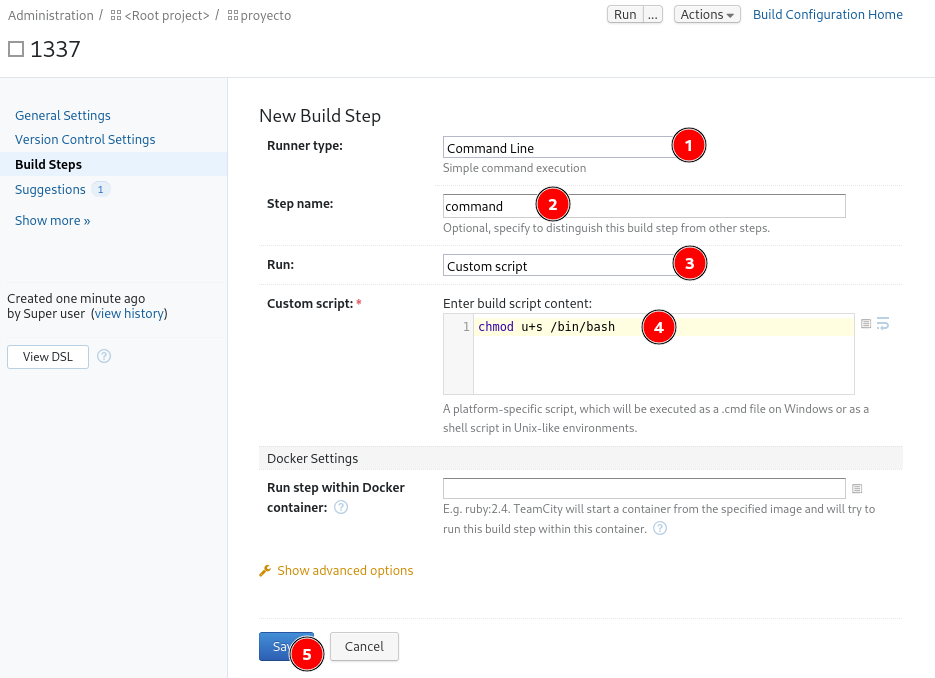Navigate to <Root project> breadcrumb link

[167, 16]
